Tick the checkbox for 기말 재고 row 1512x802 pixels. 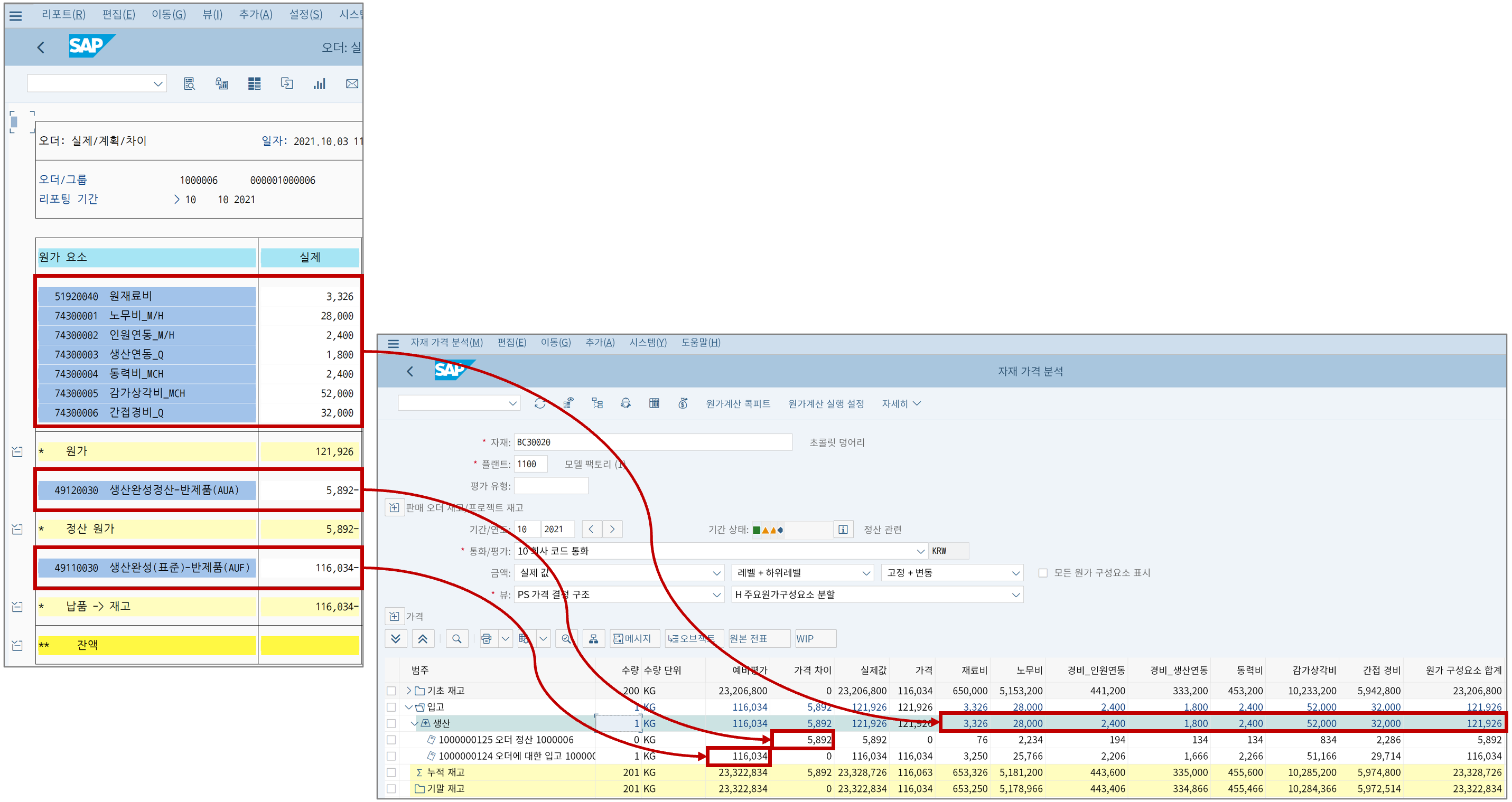coord(391,788)
